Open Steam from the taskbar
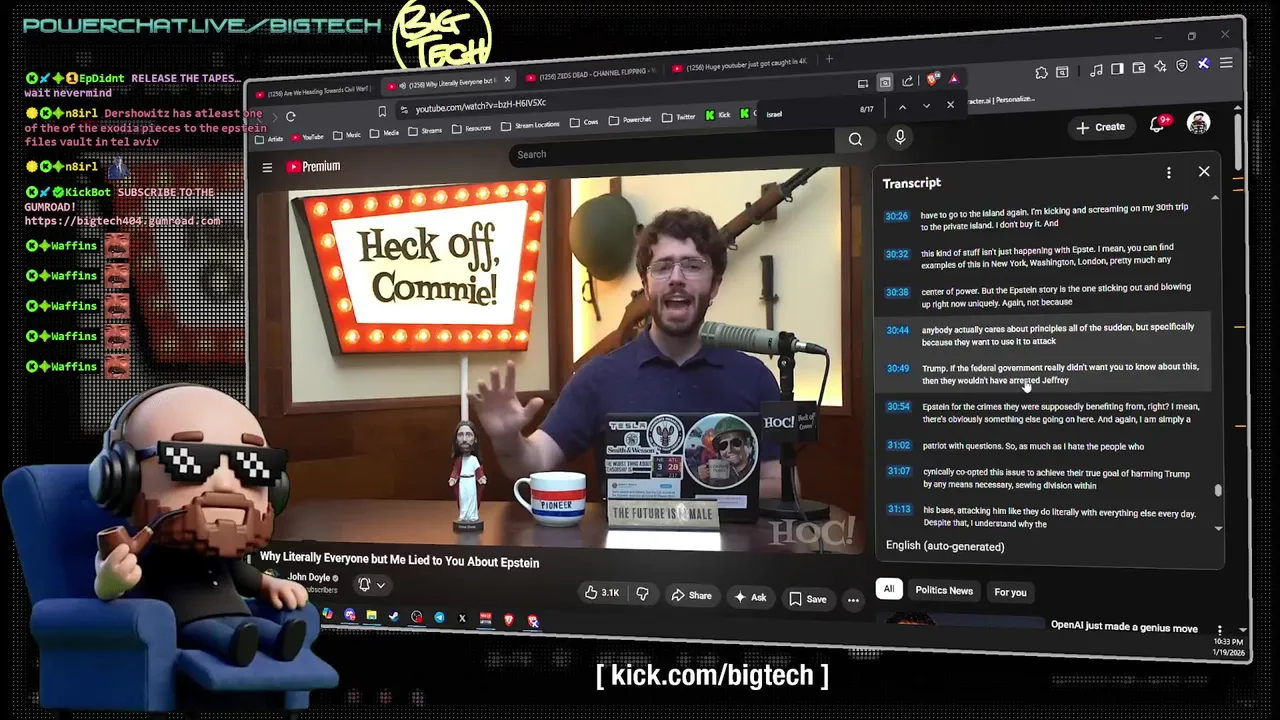This screenshot has height=720, width=1280. (x=393, y=616)
